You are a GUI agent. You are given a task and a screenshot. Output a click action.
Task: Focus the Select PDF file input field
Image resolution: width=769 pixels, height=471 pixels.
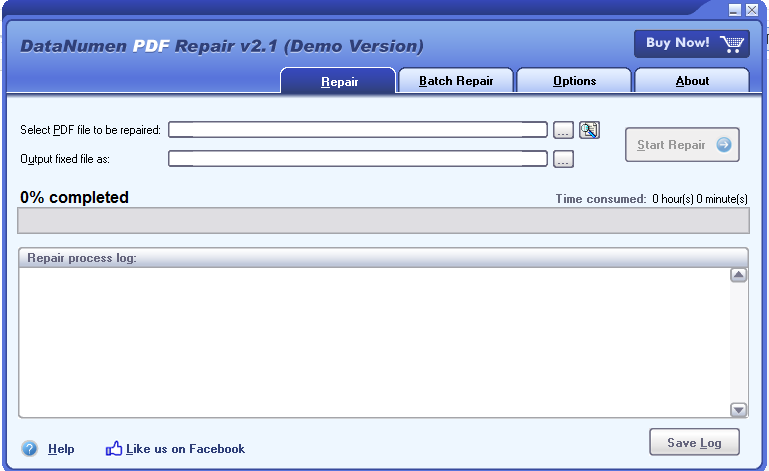click(x=358, y=130)
